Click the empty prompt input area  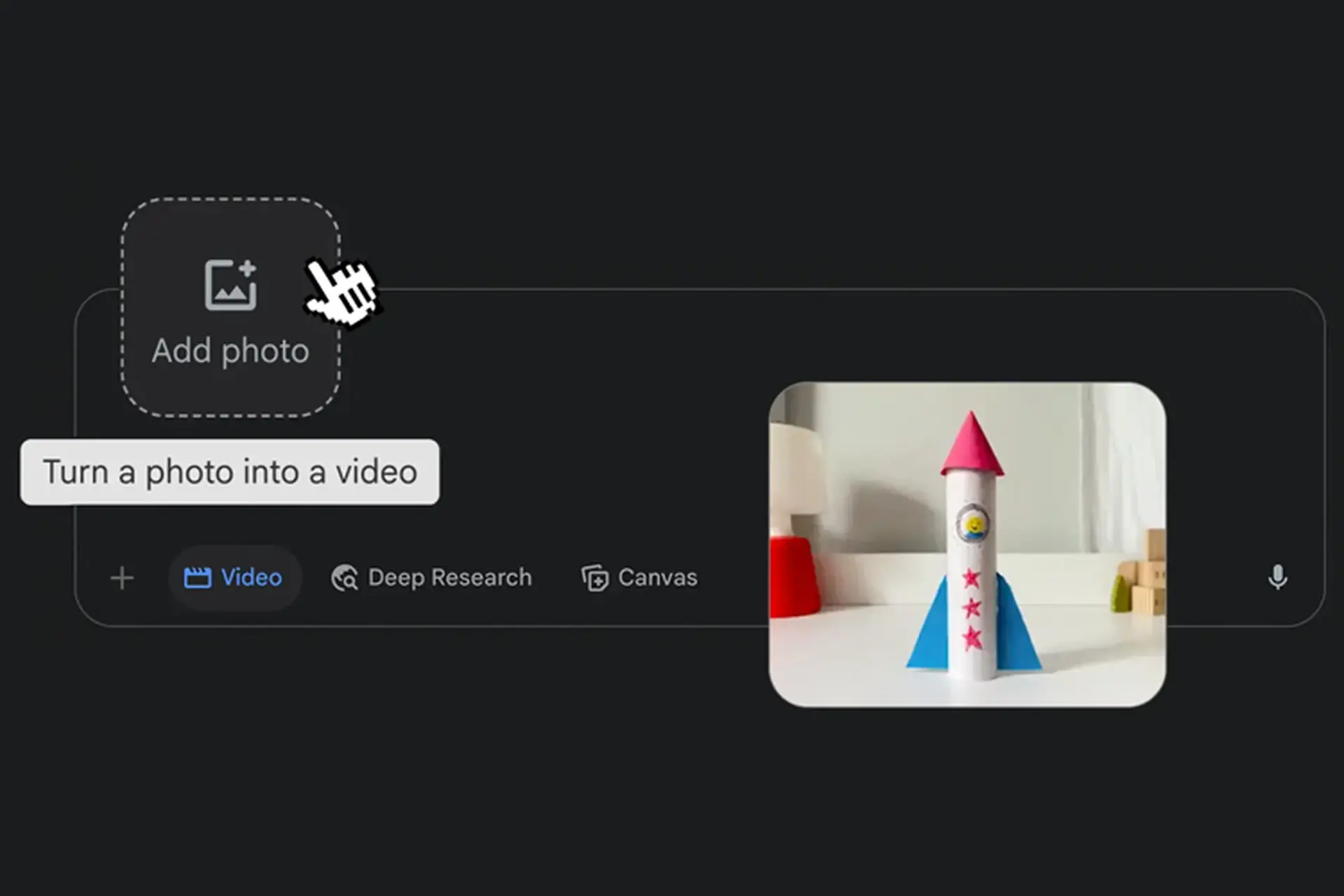tap(560, 420)
